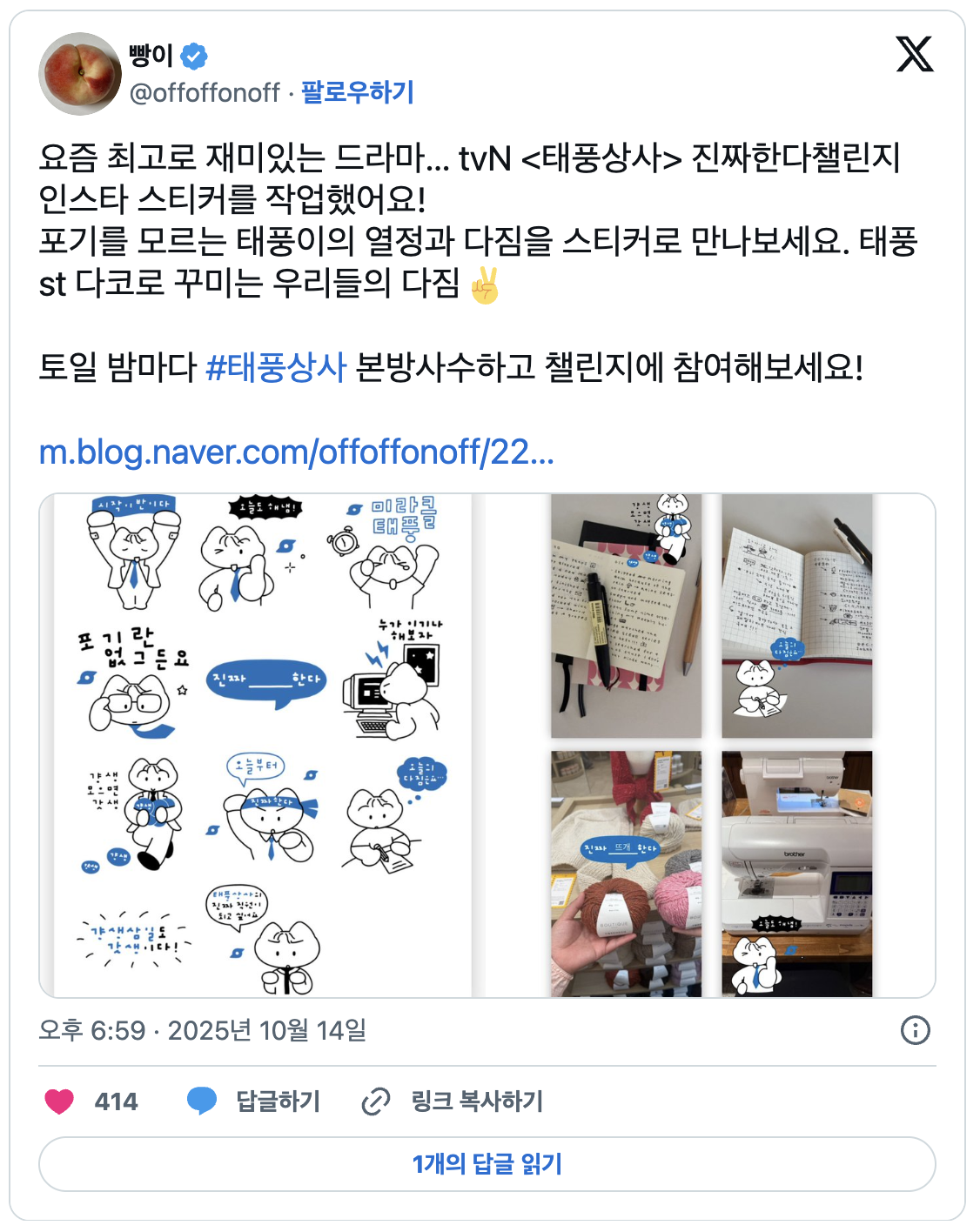Click the blue reply bubble icon
The image size is (980, 1232).
[x=202, y=1101]
